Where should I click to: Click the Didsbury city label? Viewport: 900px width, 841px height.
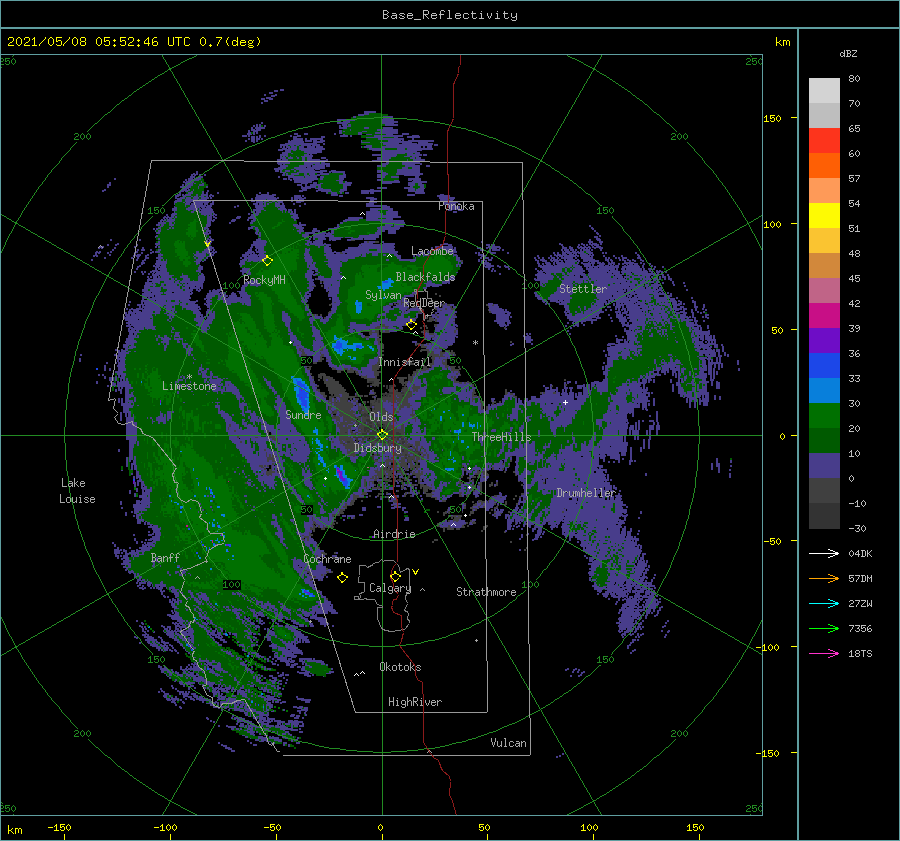click(x=377, y=448)
